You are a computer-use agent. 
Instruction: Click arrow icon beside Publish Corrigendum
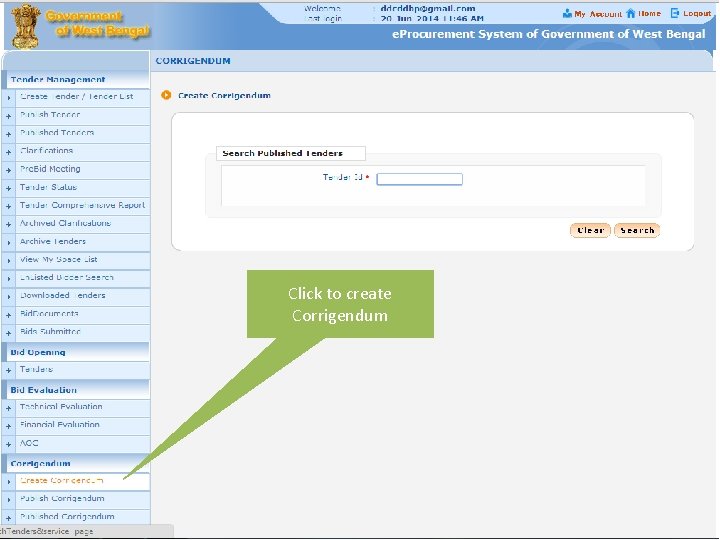coord(8,500)
